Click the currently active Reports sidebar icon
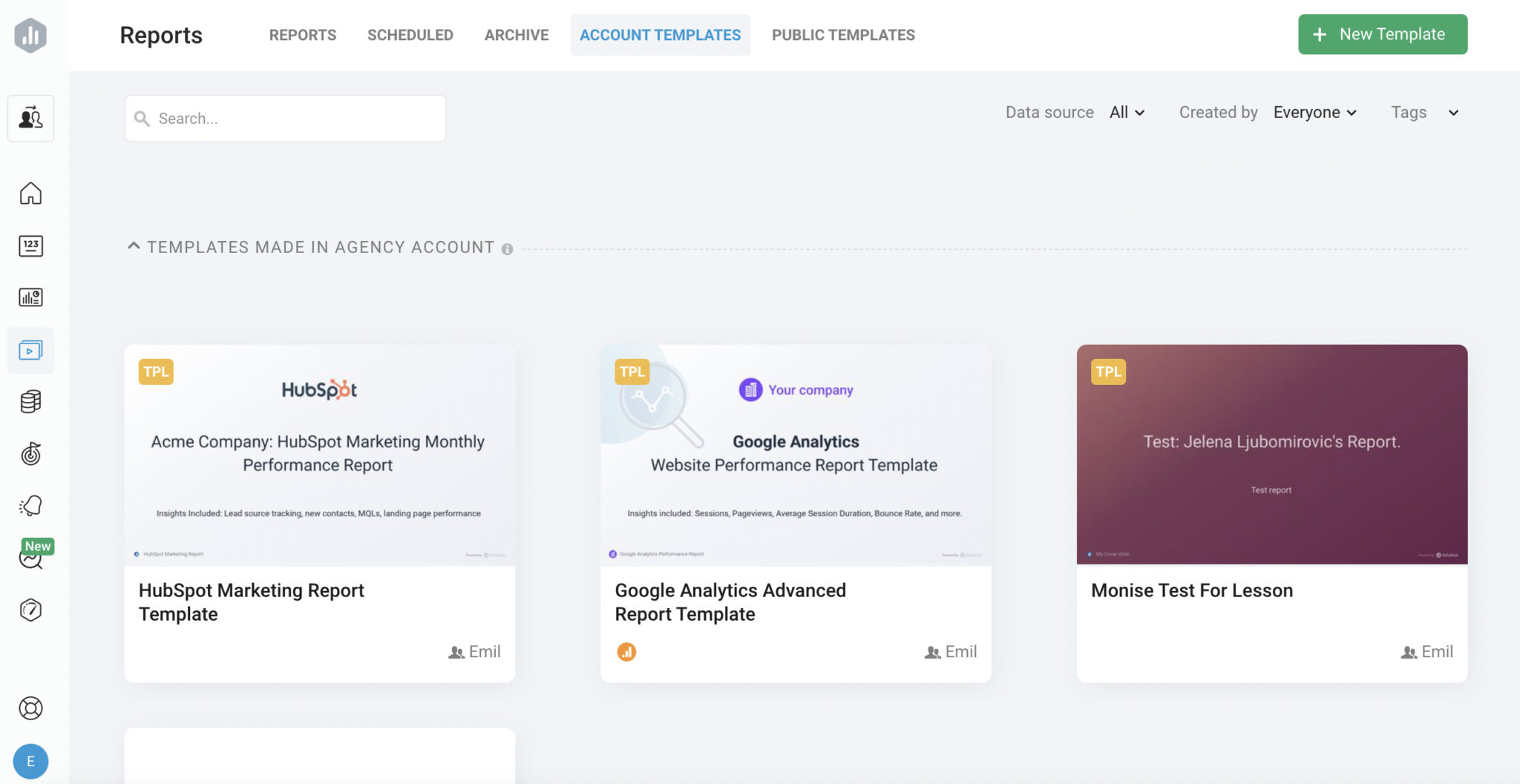Screen dimensions: 1520x784 pos(31,350)
